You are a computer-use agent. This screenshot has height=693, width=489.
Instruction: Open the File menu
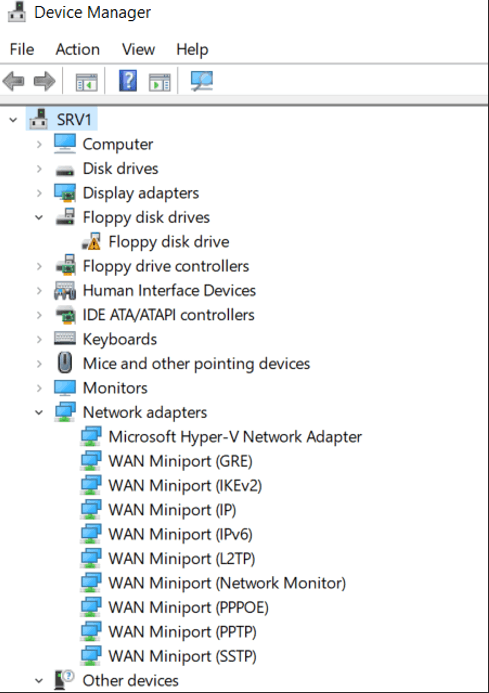tap(22, 49)
